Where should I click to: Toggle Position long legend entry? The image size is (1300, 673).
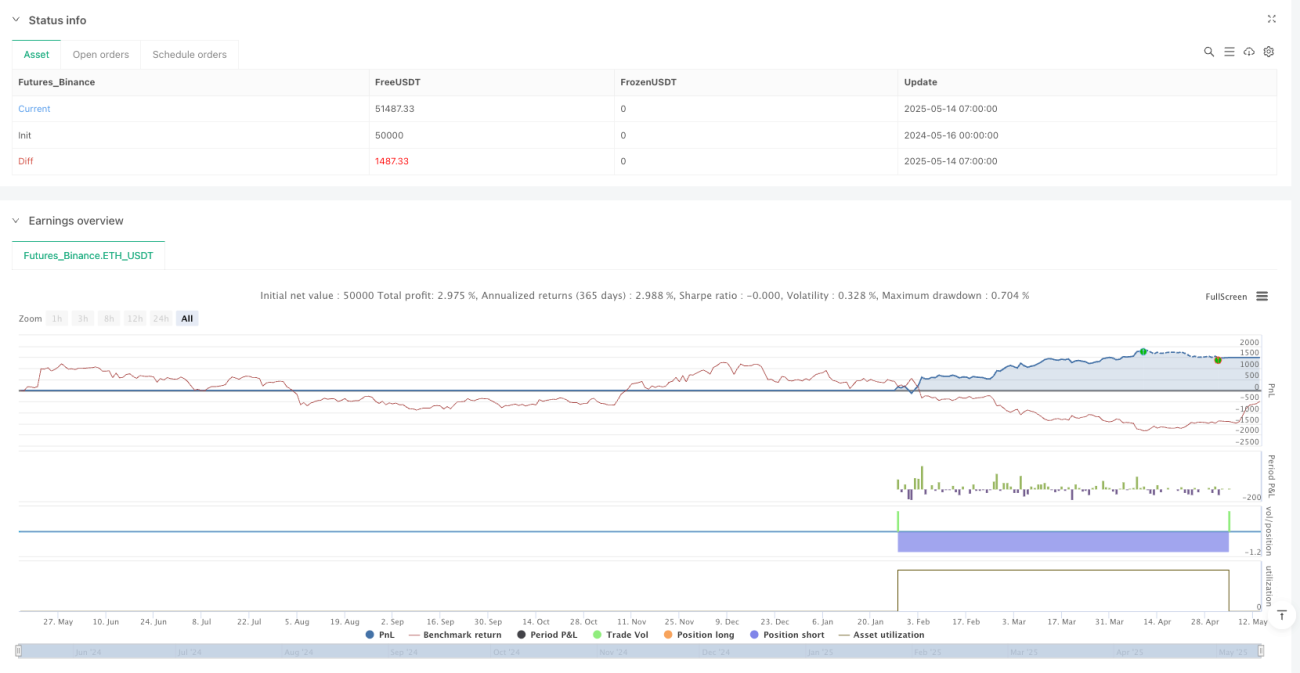tap(701, 635)
